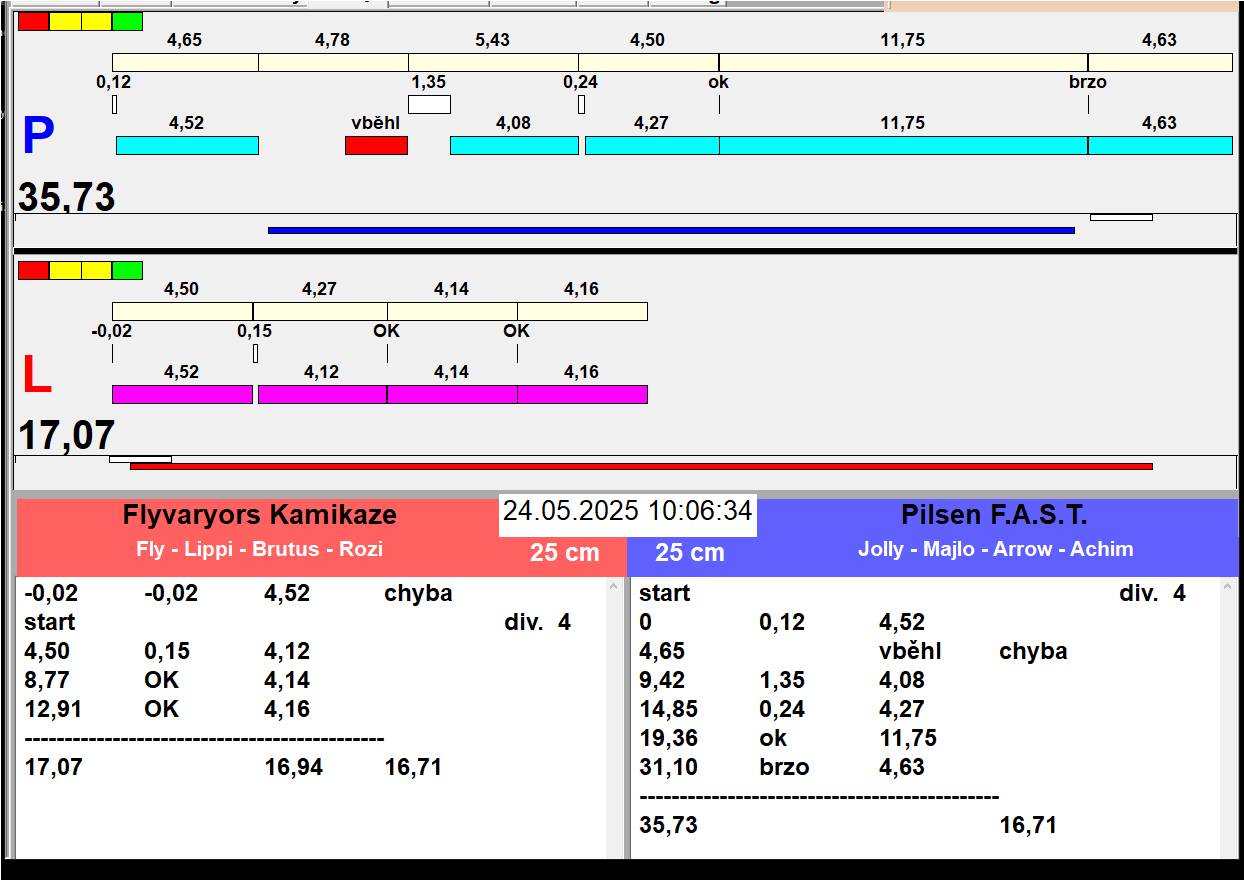The width and height of the screenshot is (1244, 880).
Task: Click the magenta bar labeled 4,12 in lane L
Action: coord(322,394)
